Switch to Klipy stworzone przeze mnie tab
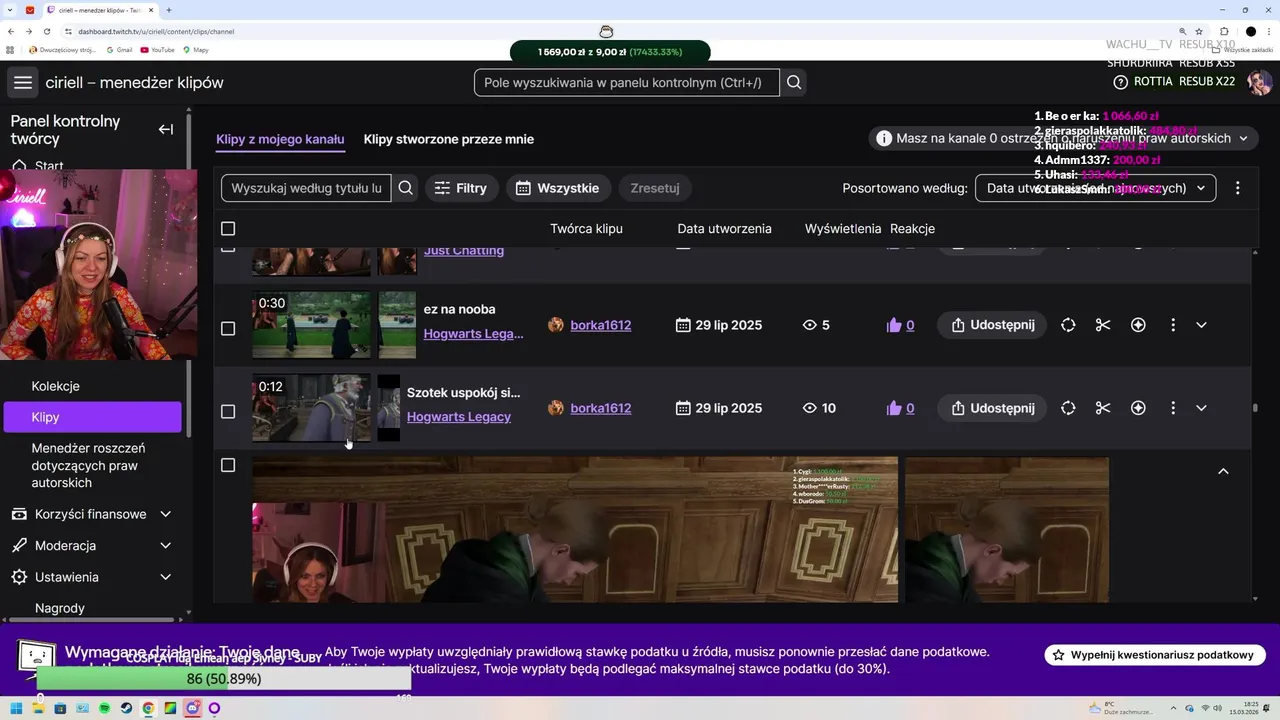The height and width of the screenshot is (720, 1280). click(x=448, y=139)
